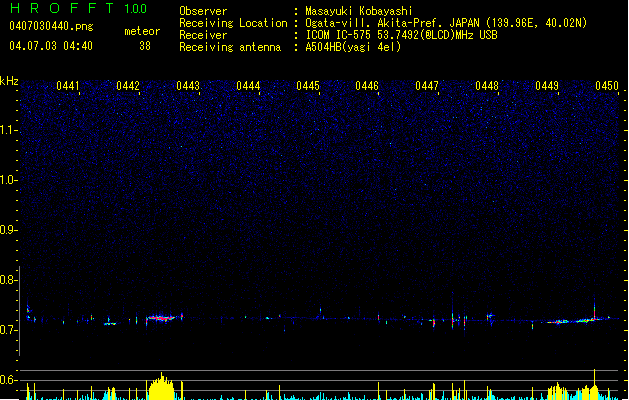Click the kHz axis unit label
629x400 pixels.
(9, 81)
